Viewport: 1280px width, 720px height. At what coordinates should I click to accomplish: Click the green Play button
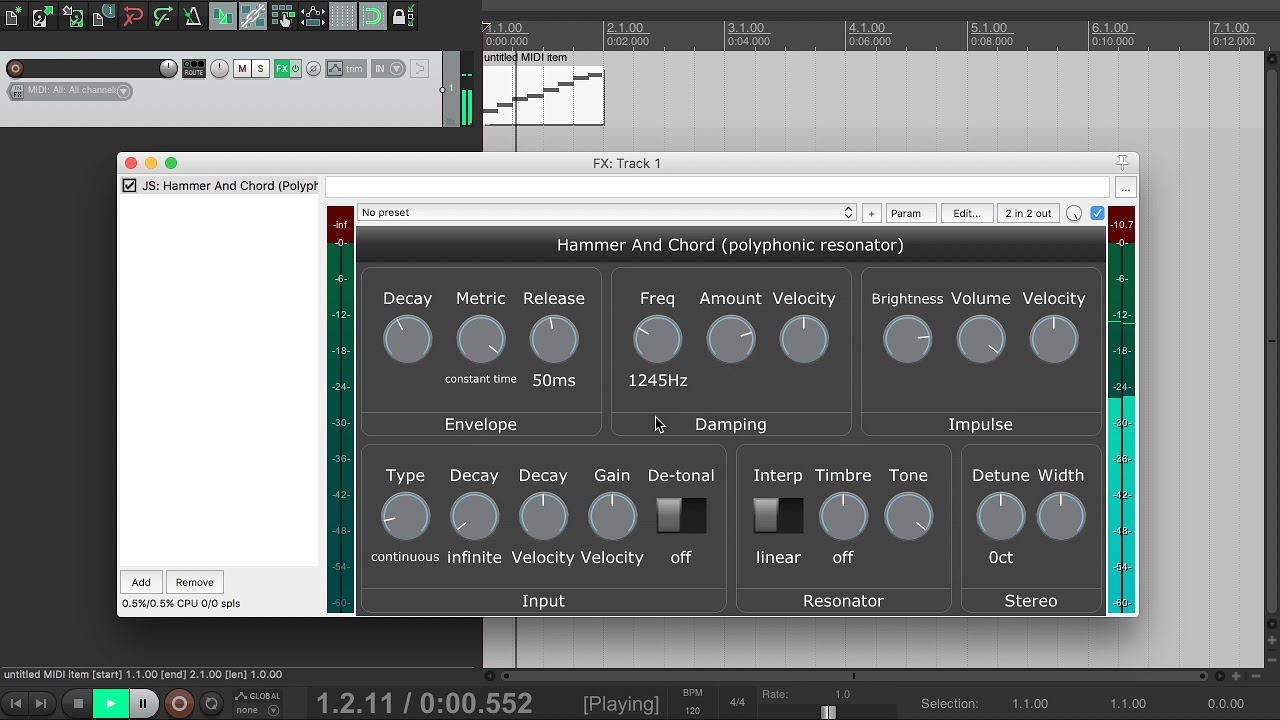point(110,704)
